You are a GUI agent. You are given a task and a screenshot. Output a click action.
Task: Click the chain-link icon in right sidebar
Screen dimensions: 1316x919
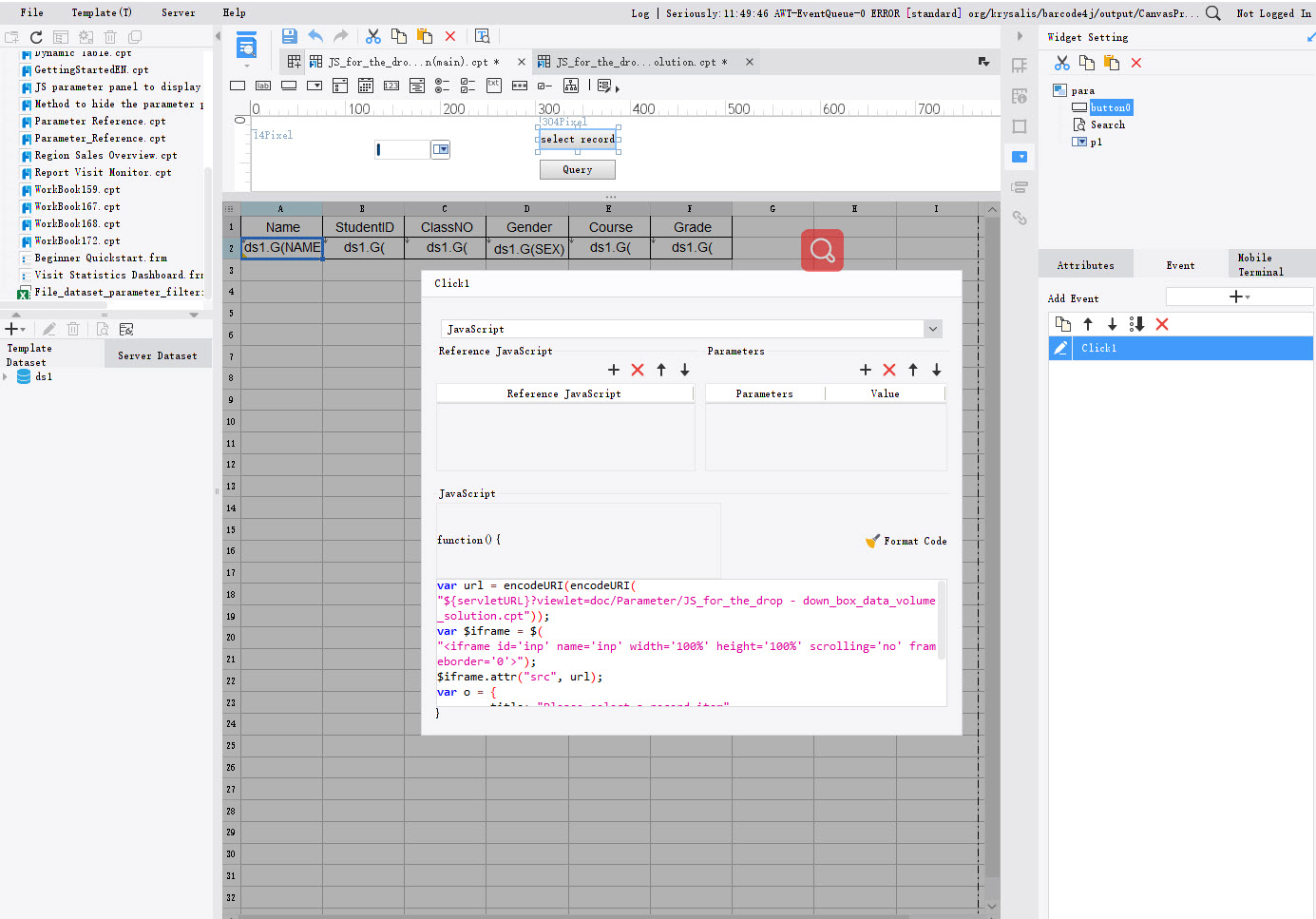pos(1020,218)
